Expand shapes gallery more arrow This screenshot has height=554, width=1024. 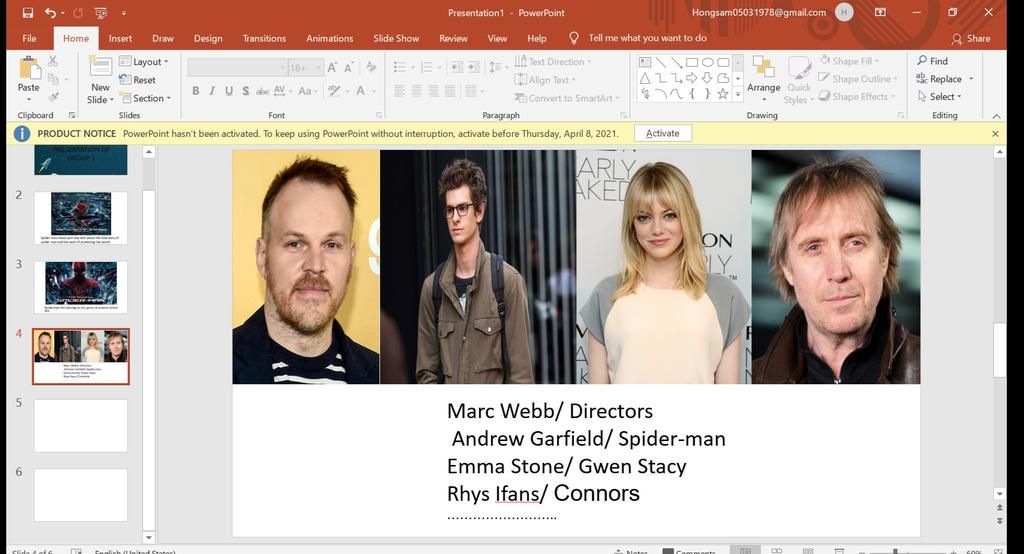pyautogui.click(x=738, y=94)
